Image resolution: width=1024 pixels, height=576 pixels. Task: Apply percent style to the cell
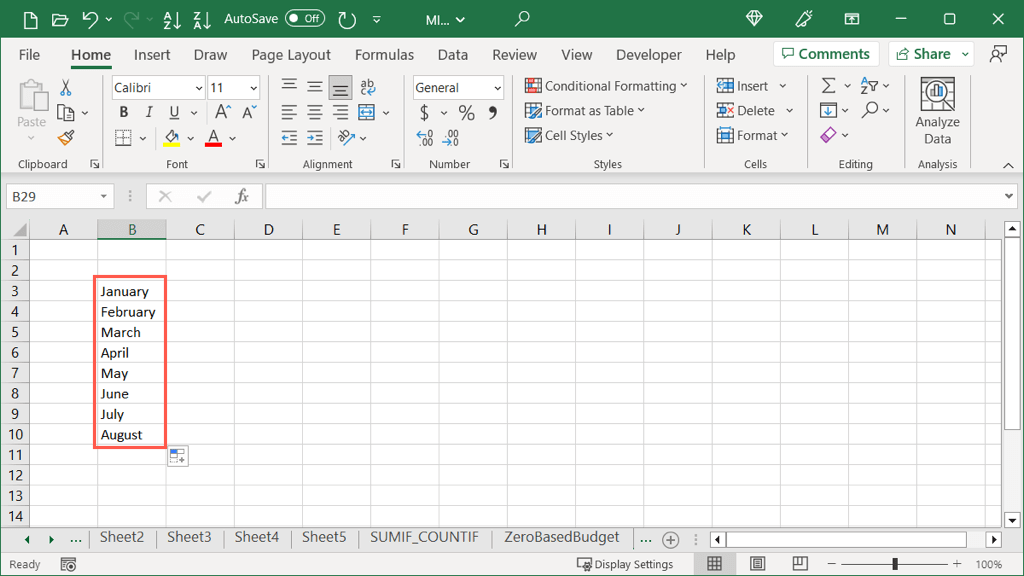click(466, 113)
